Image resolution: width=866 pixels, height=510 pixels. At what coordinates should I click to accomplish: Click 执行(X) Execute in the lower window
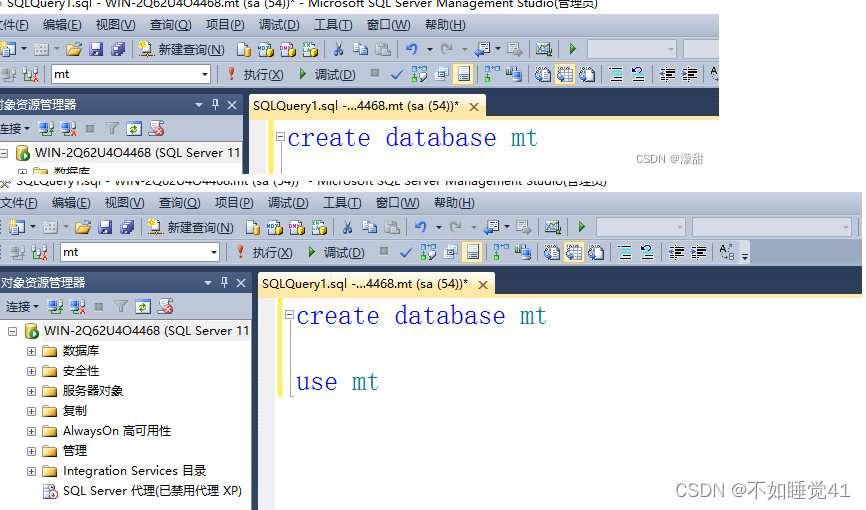pos(265,253)
